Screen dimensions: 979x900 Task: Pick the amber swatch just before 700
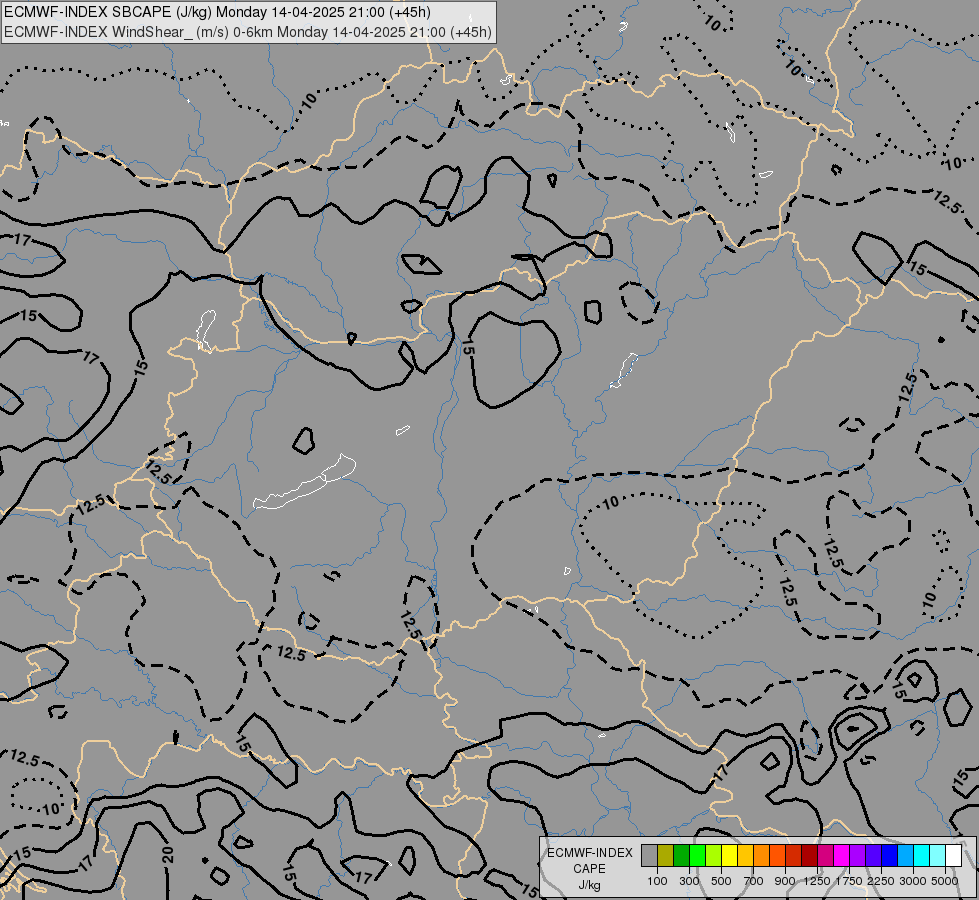pyautogui.click(x=745, y=856)
